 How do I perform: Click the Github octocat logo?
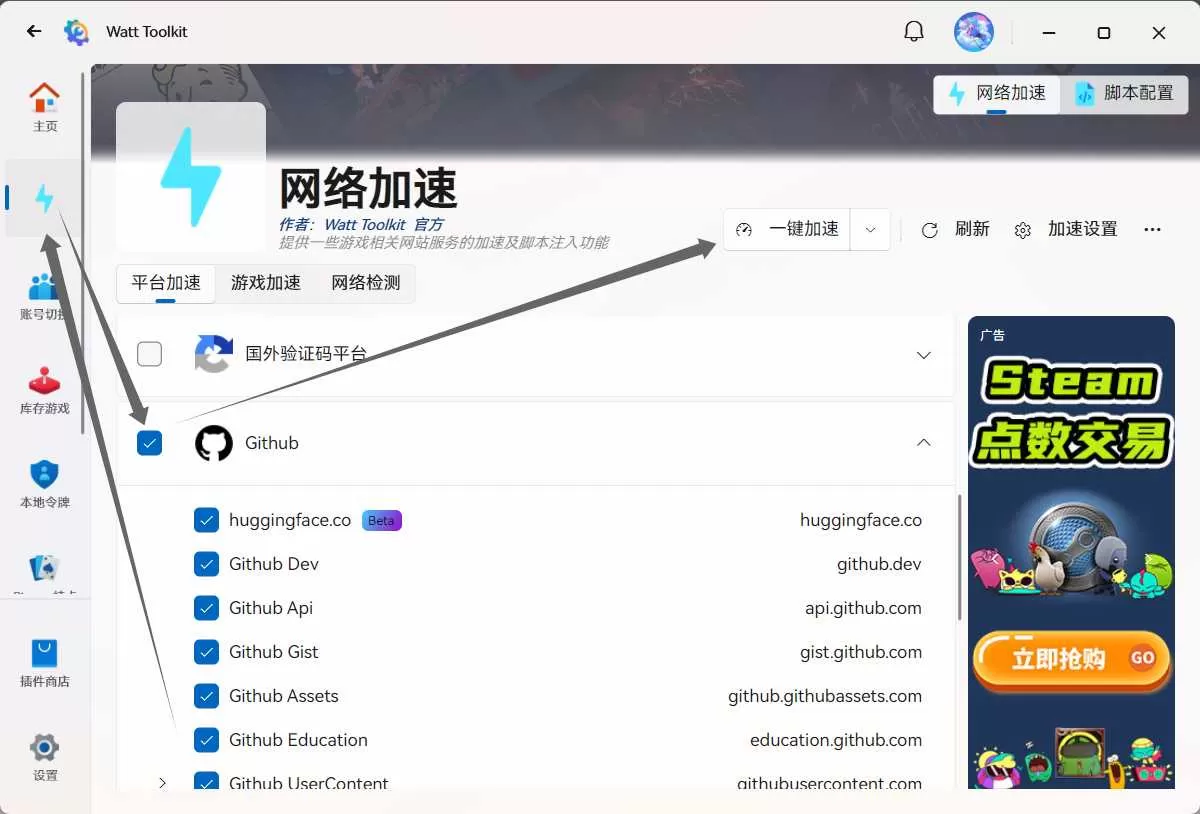[x=214, y=443]
